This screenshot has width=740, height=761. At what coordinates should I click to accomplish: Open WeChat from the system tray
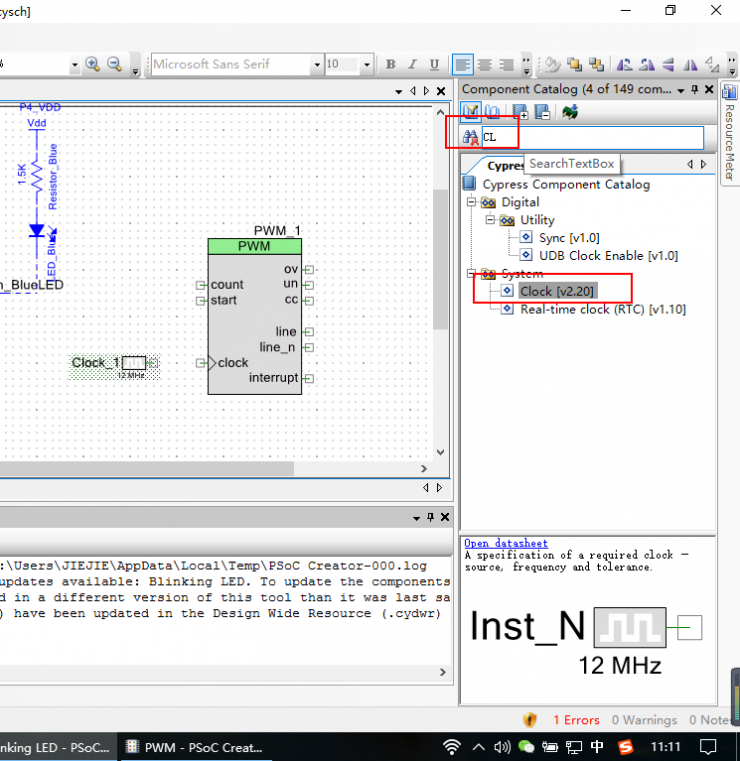click(x=527, y=747)
